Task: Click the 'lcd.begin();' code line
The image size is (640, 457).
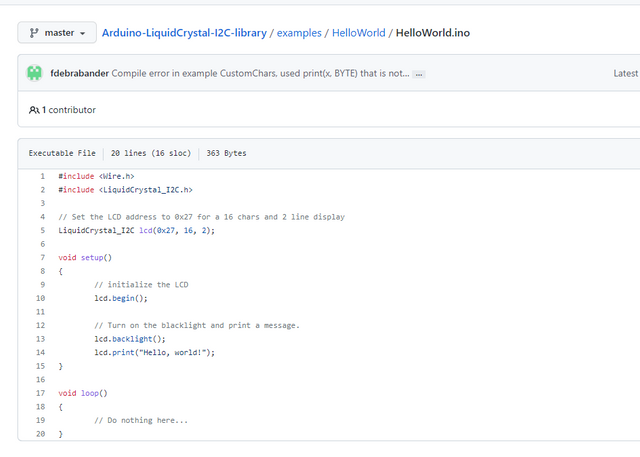Action: [x=121, y=298]
